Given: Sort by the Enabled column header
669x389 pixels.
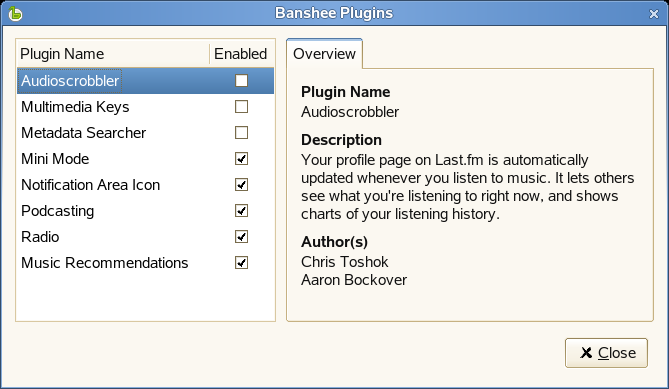Looking at the screenshot, I should pyautogui.click(x=241, y=54).
